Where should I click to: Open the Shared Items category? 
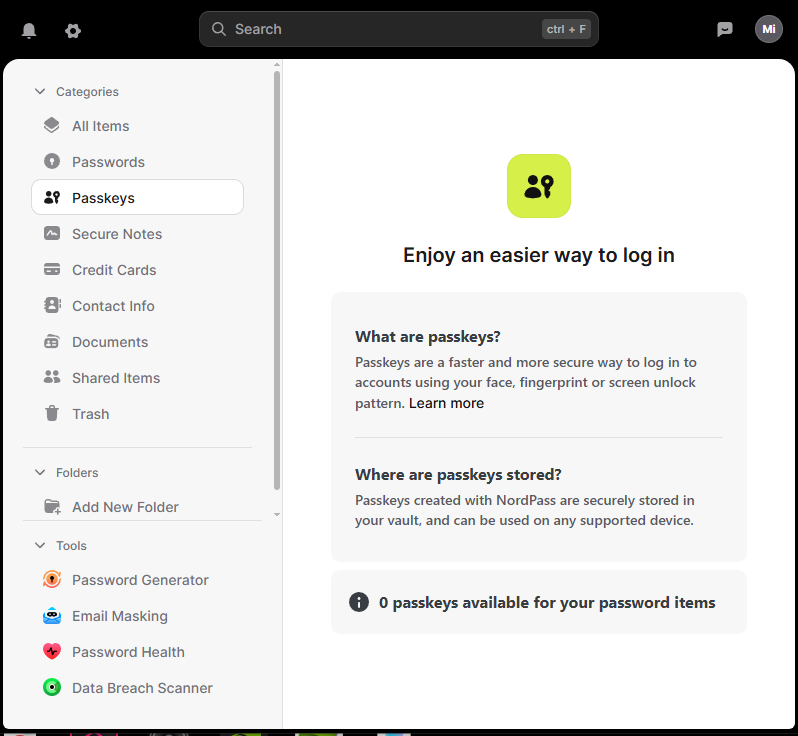coord(116,378)
